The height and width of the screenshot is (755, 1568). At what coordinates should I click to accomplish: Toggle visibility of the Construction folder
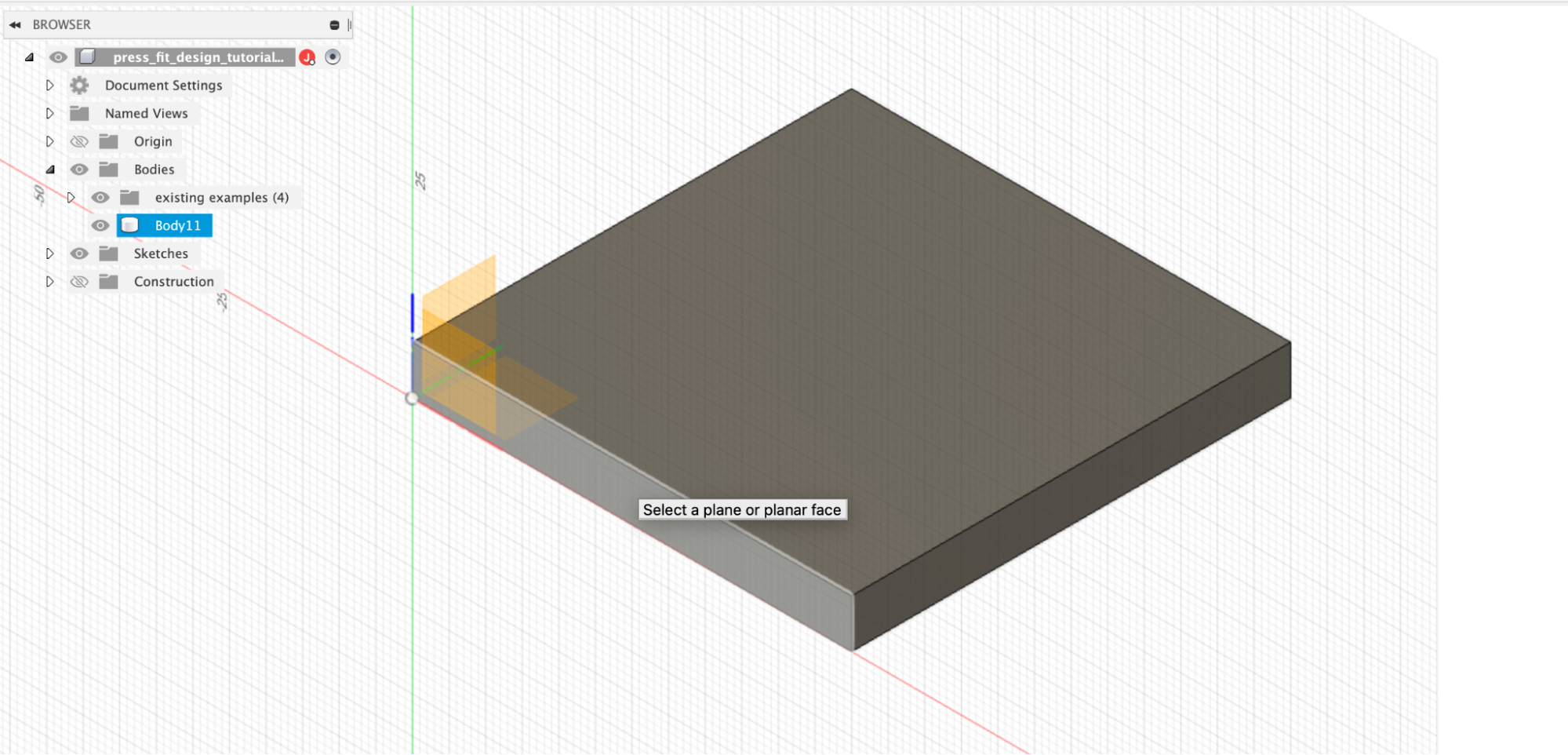79,281
